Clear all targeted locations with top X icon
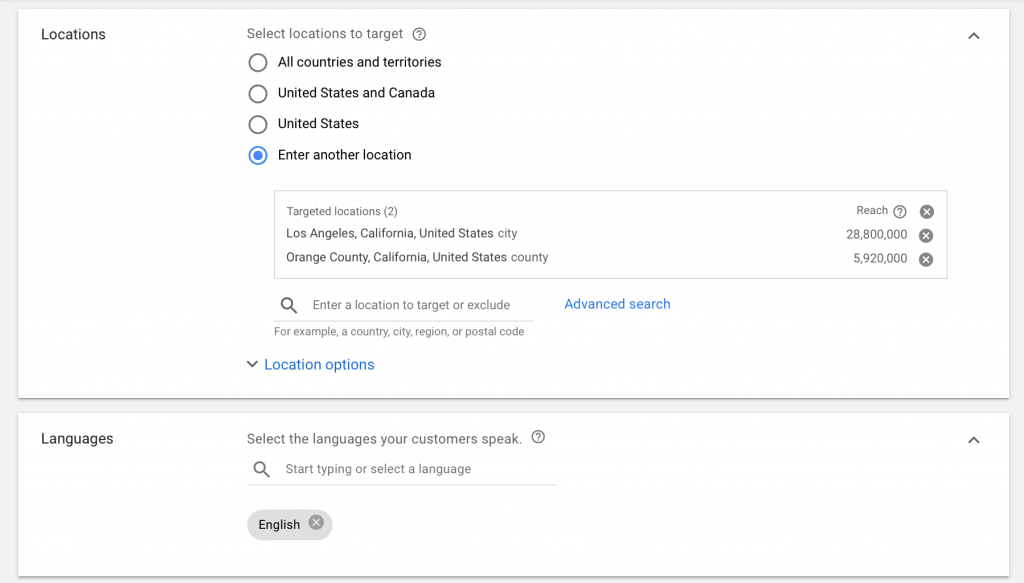Screen dimensions: 1024x583 point(926,210)
